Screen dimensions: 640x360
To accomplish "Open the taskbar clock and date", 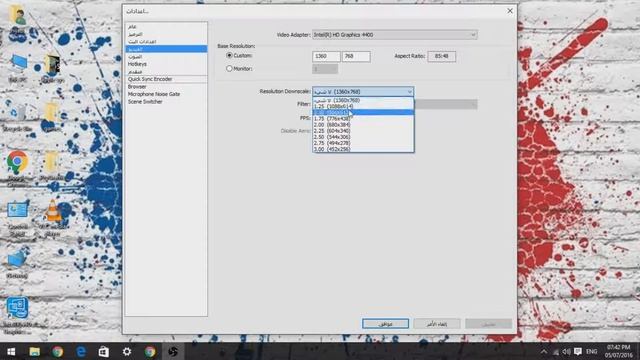I will 618,351.
